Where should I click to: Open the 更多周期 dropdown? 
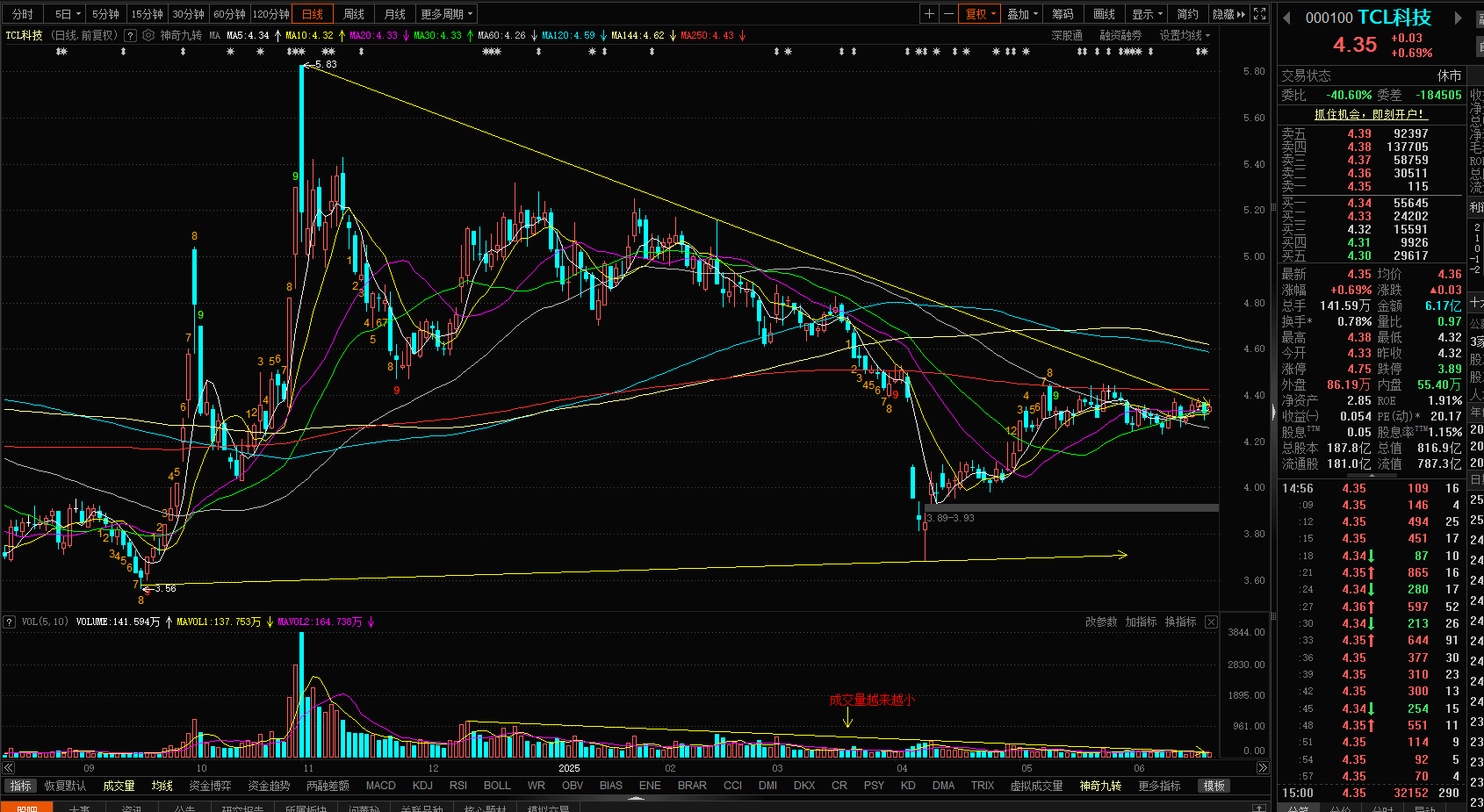pos(447,14)
